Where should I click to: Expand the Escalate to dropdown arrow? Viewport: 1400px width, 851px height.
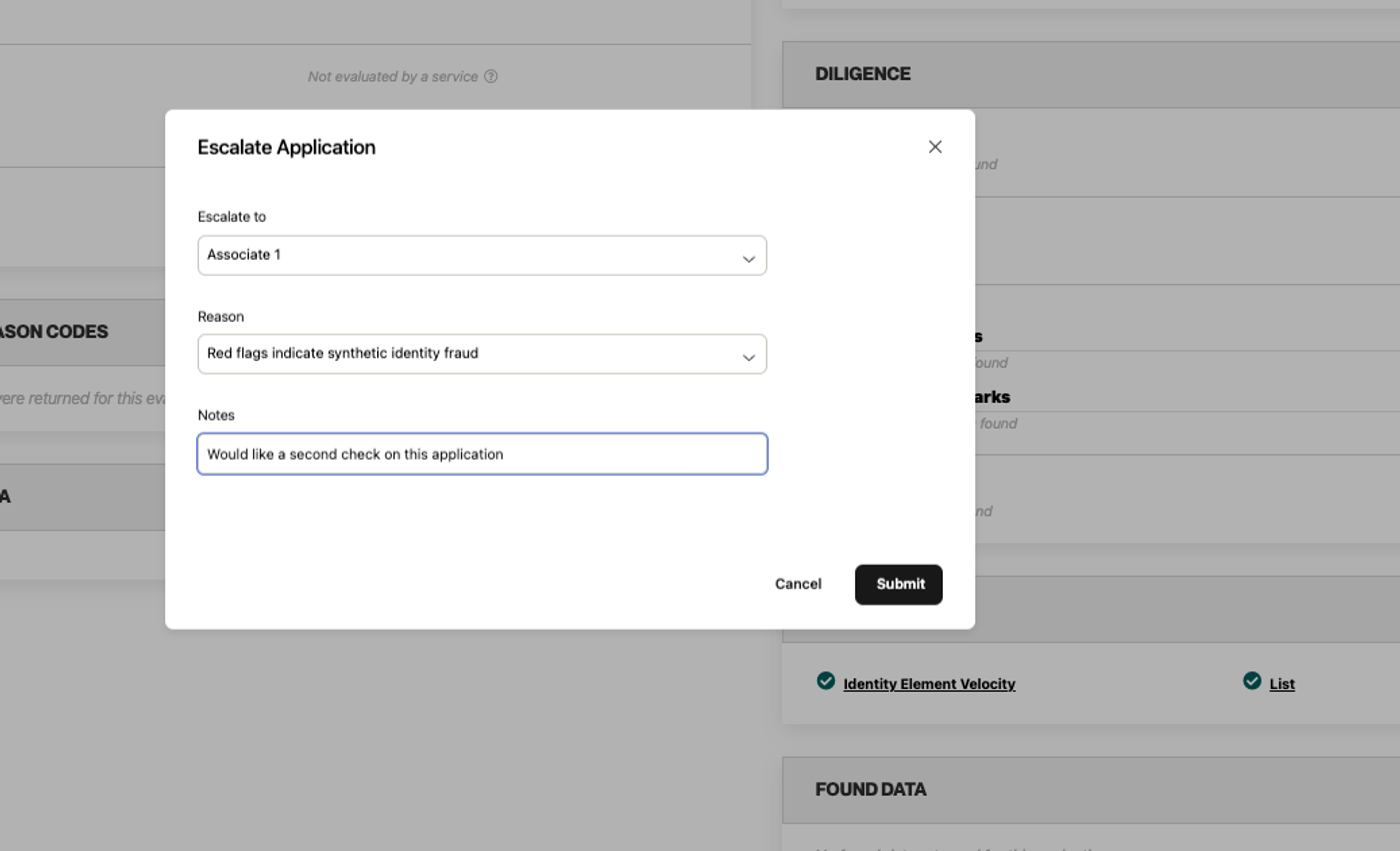pyautogui.click(x=748, y=259)
